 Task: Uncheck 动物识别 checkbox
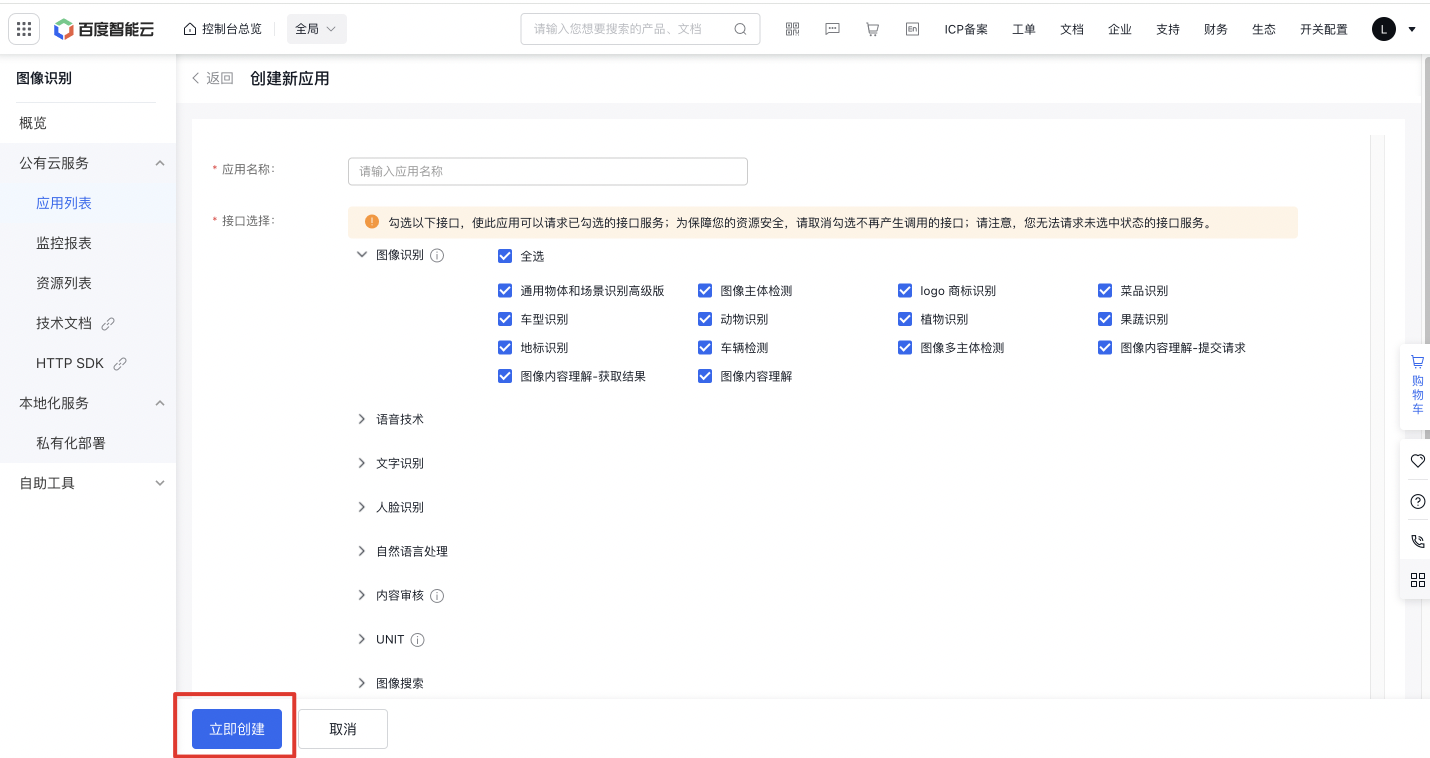(705, 319)
